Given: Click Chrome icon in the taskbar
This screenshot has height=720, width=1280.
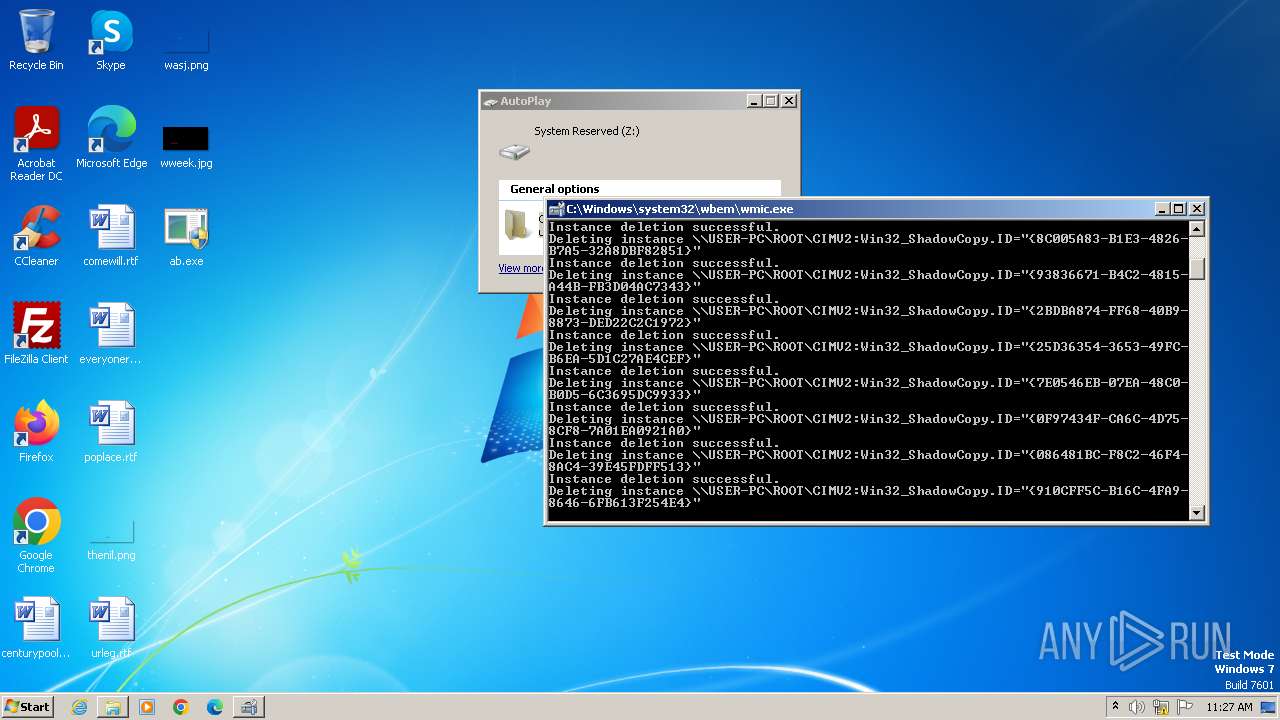Looking at the screenshot, I should point(181,707).
